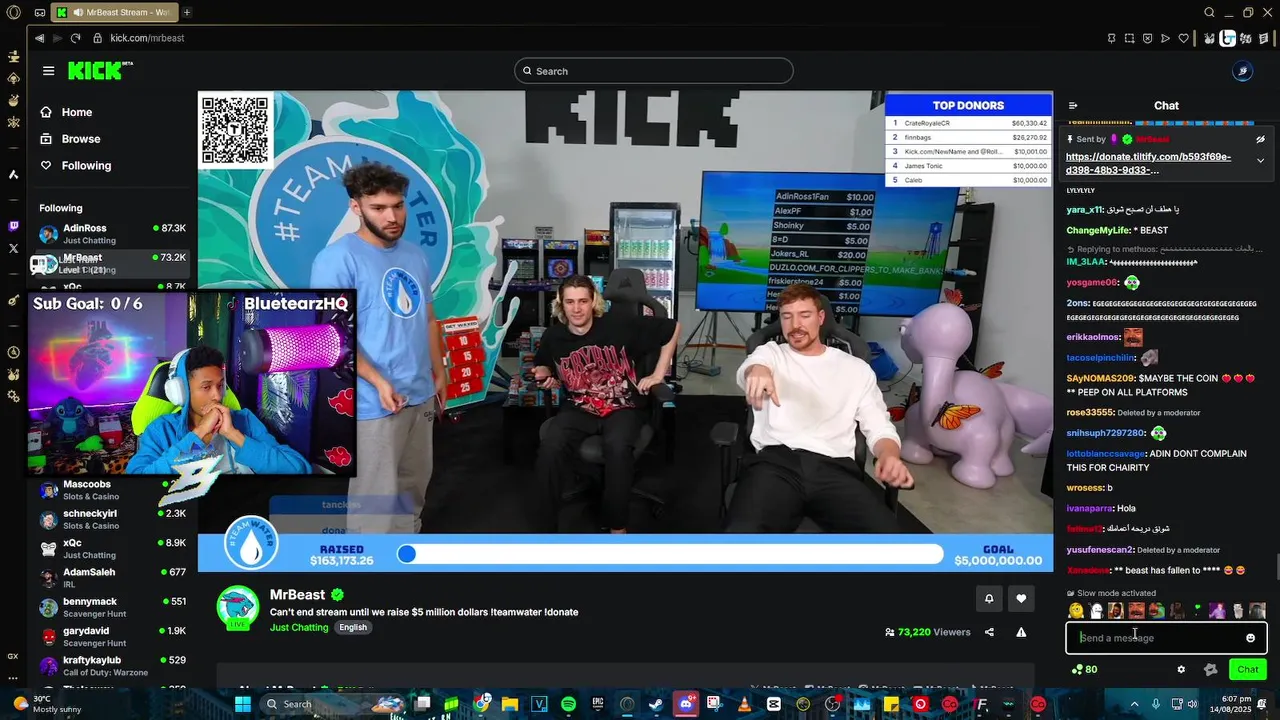1280x720 pixels.
Task: Open the pinned donate.tiltify.com link
Action: [x=1148, y=163]
